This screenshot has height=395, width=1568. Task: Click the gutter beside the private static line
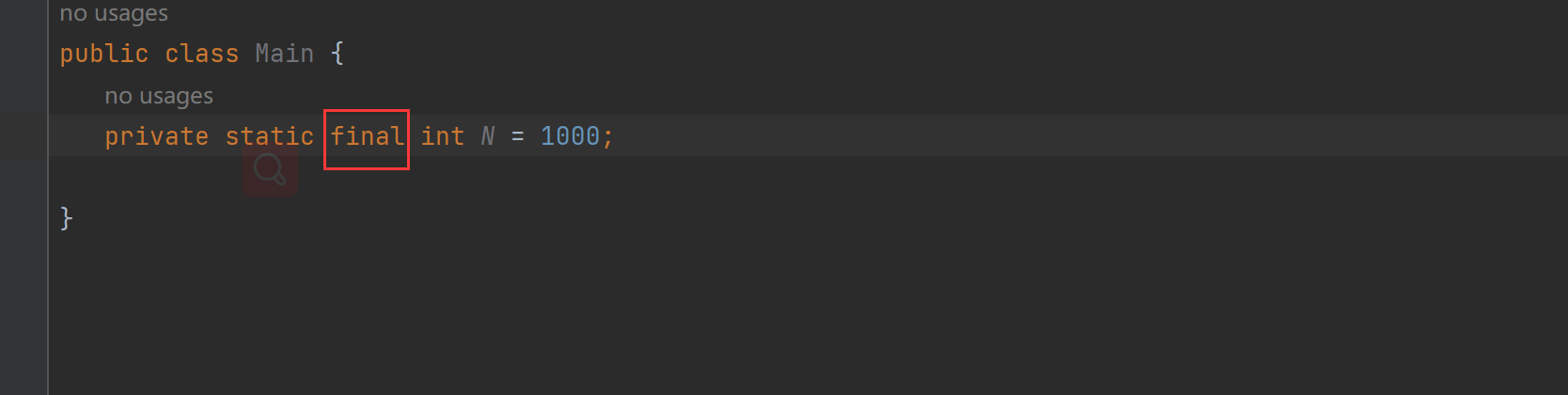click(24, 136)
